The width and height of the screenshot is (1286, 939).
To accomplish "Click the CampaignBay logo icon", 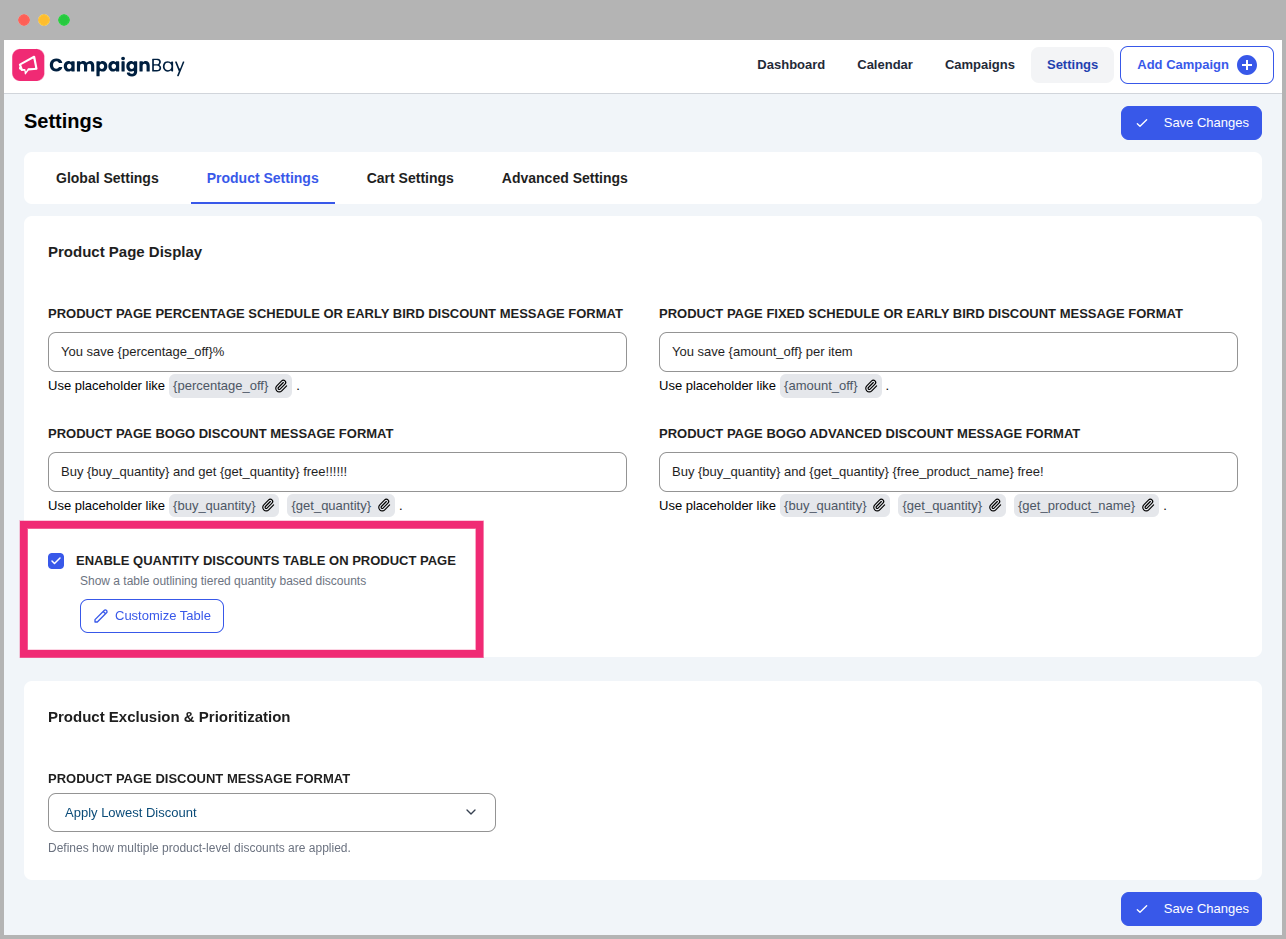I will (28, 64).
